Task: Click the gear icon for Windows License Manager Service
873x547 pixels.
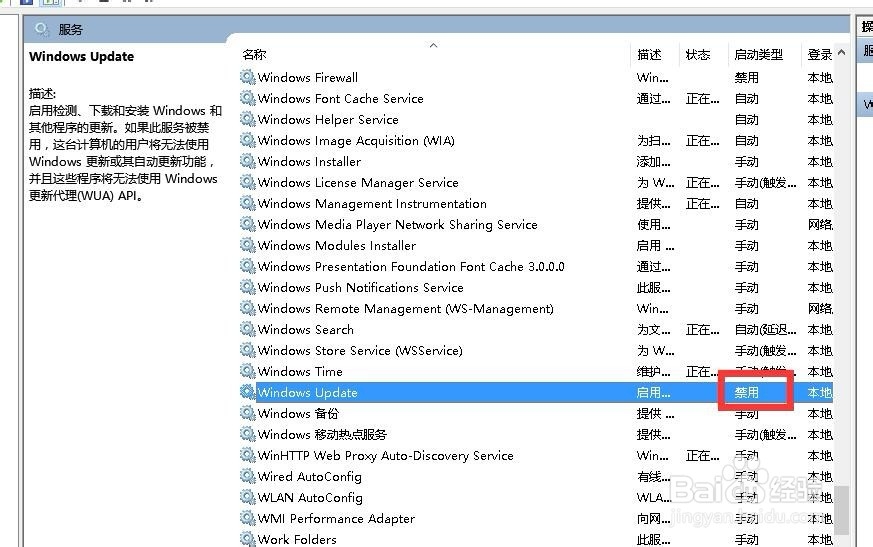Action: tap(248, 182)
